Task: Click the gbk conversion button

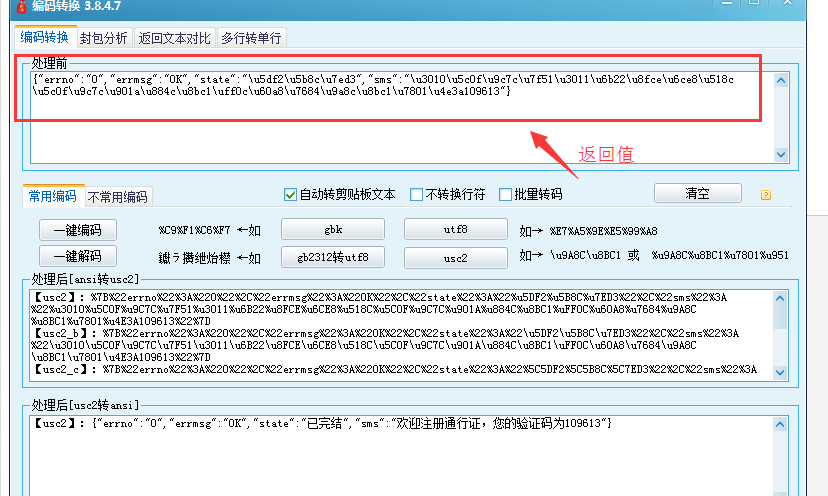Action: point(333,229)
